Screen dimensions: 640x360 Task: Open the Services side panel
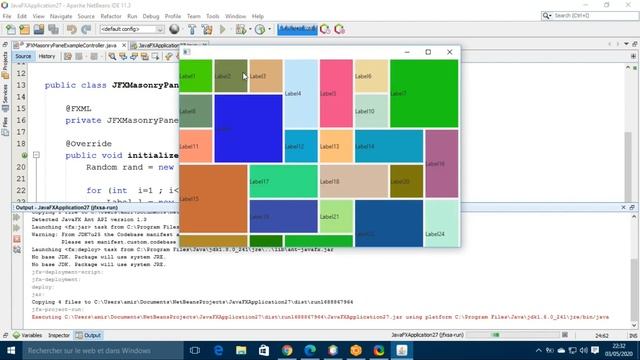coord(5,98)
